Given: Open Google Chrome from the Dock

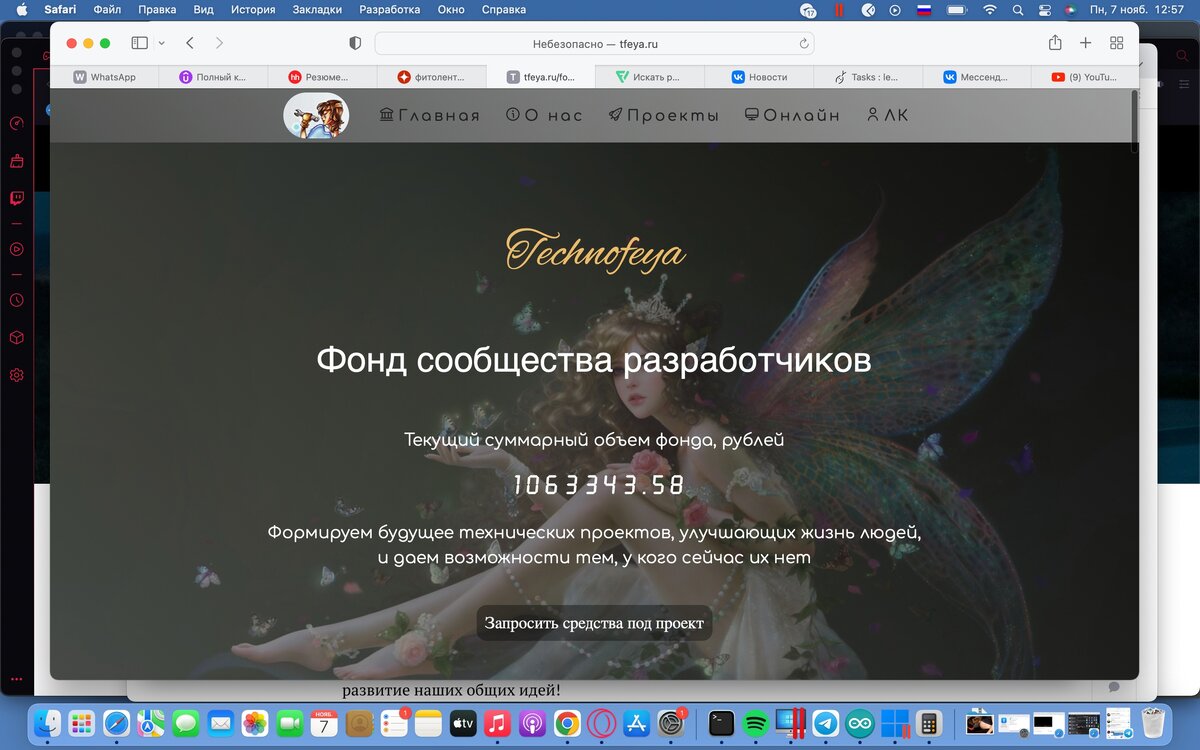Looking at the screenshot, I should point(567,723).
